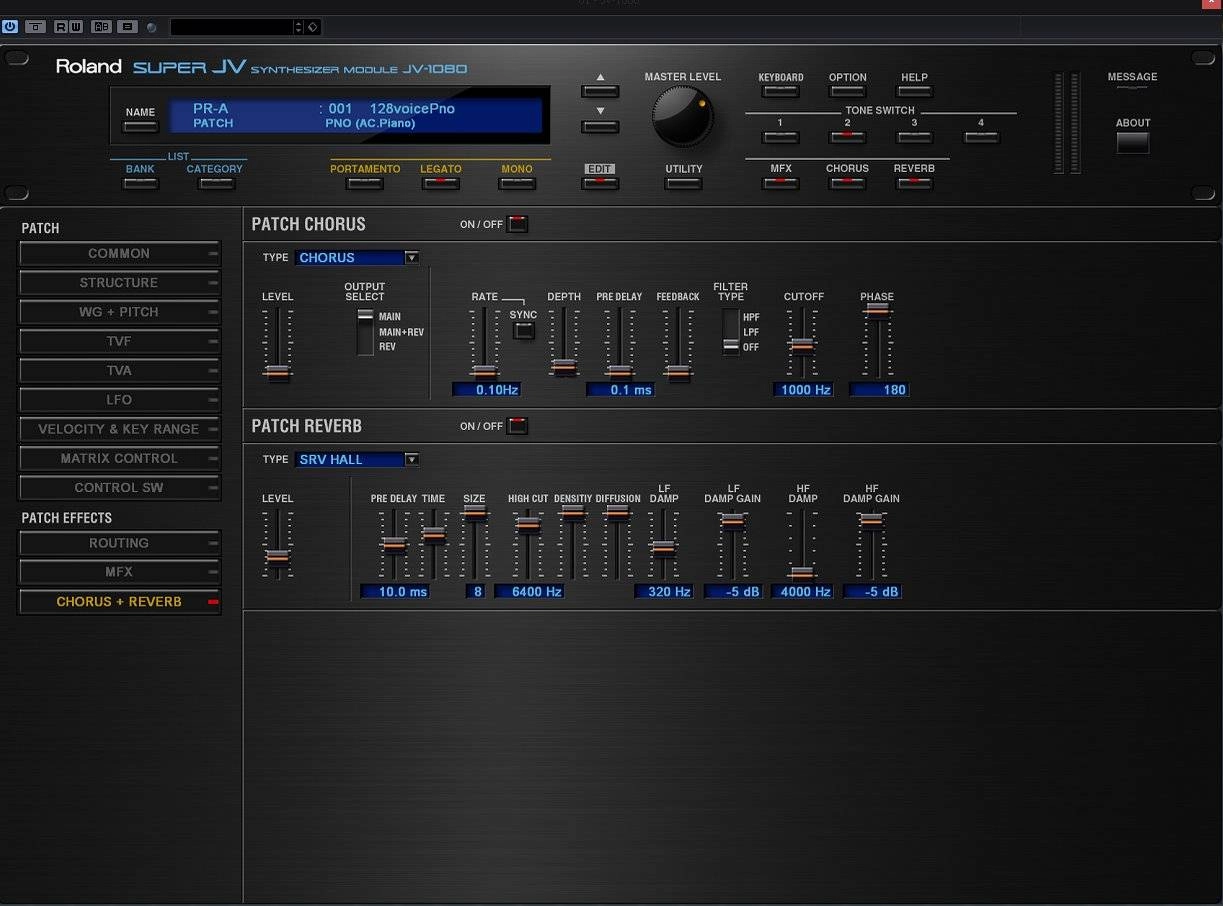Image resolution: width=1223 pixels, height=906 pixels.
Task: Toggle Tone Switch 4
Action: (981, 137)
